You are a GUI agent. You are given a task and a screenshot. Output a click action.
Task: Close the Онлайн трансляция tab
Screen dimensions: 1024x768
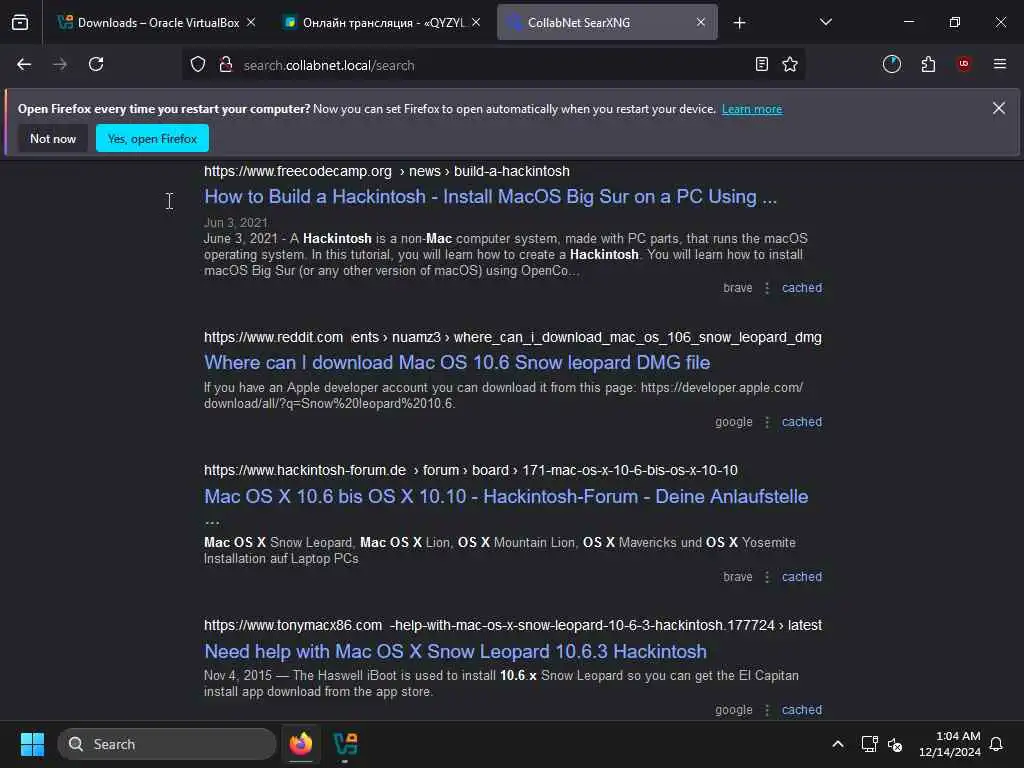point(476,22)
